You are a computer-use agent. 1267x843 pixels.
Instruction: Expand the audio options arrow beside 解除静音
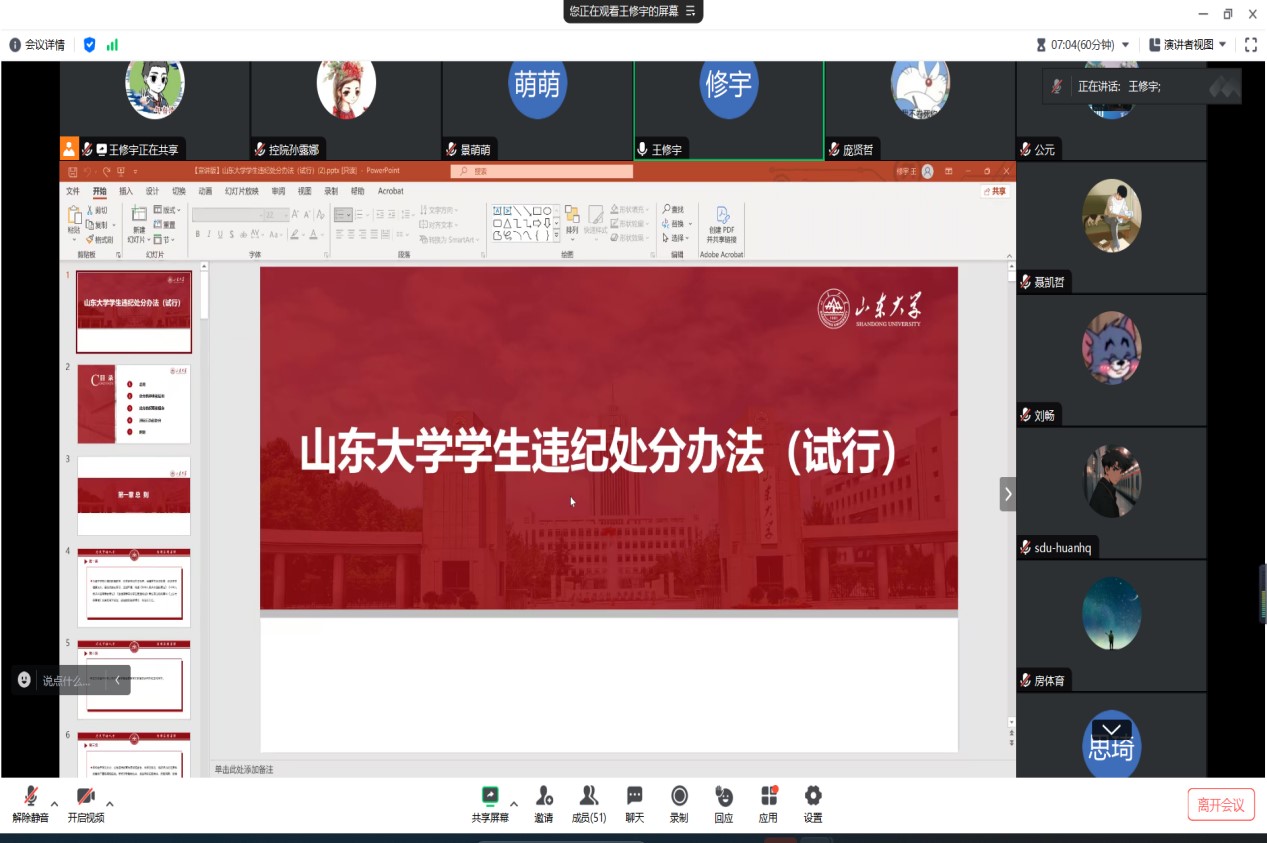[54, 803]
